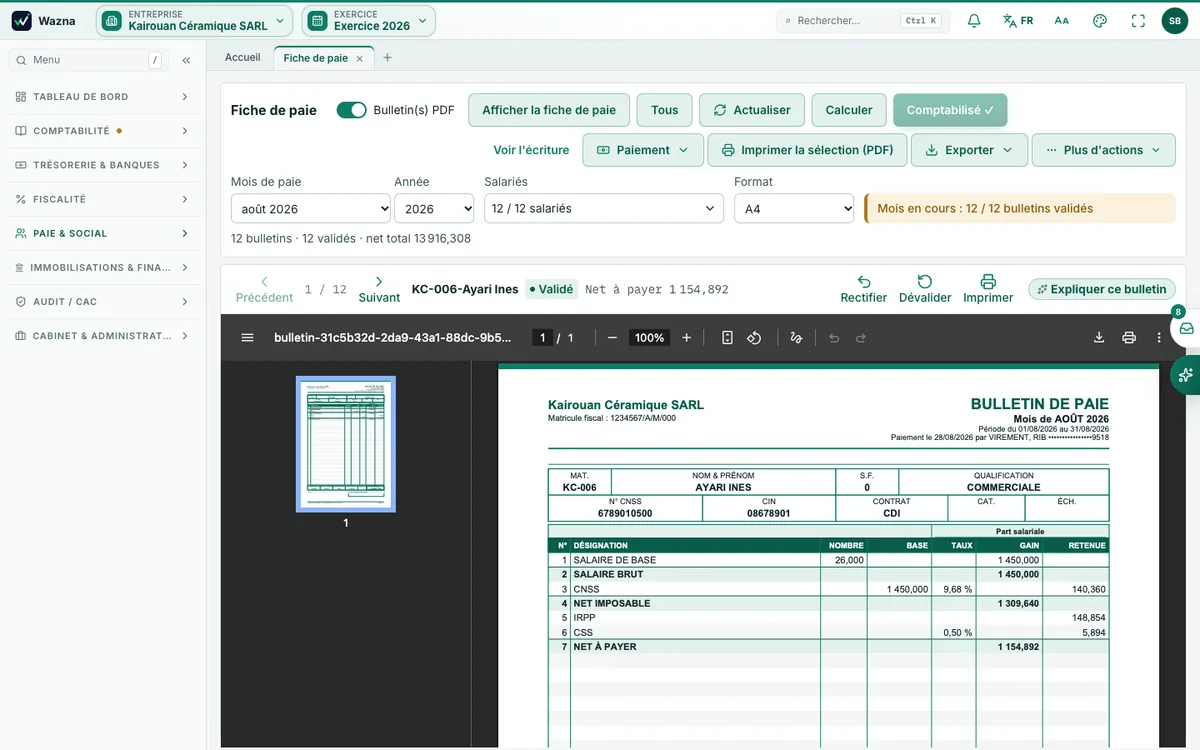Click the Dévalider icon for this bulletin
This screenshot has height=750, width=1200.
pyautogui.click(x=925, y=289)
